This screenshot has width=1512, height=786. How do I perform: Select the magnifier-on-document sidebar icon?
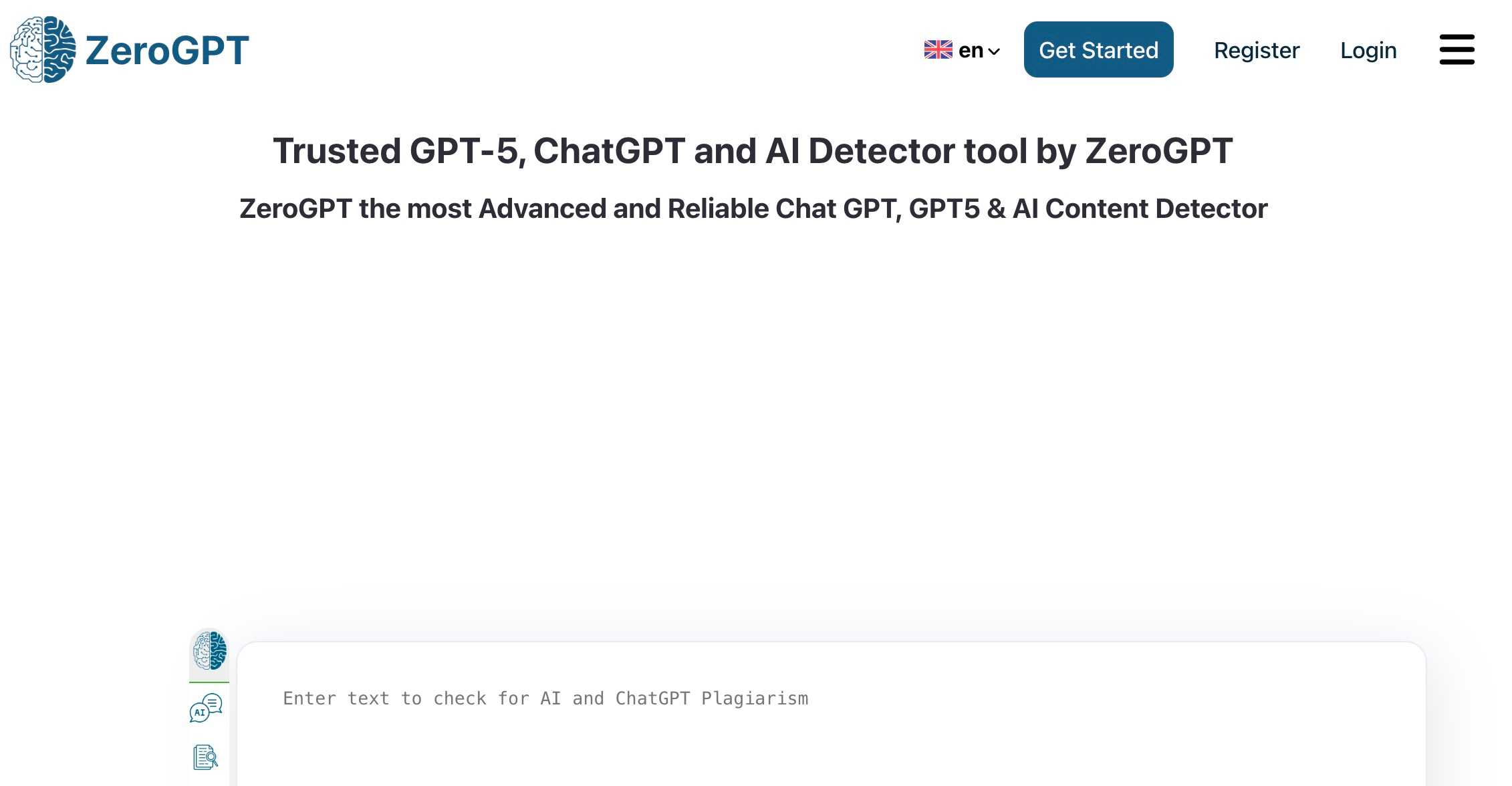[x=204, y=757]
